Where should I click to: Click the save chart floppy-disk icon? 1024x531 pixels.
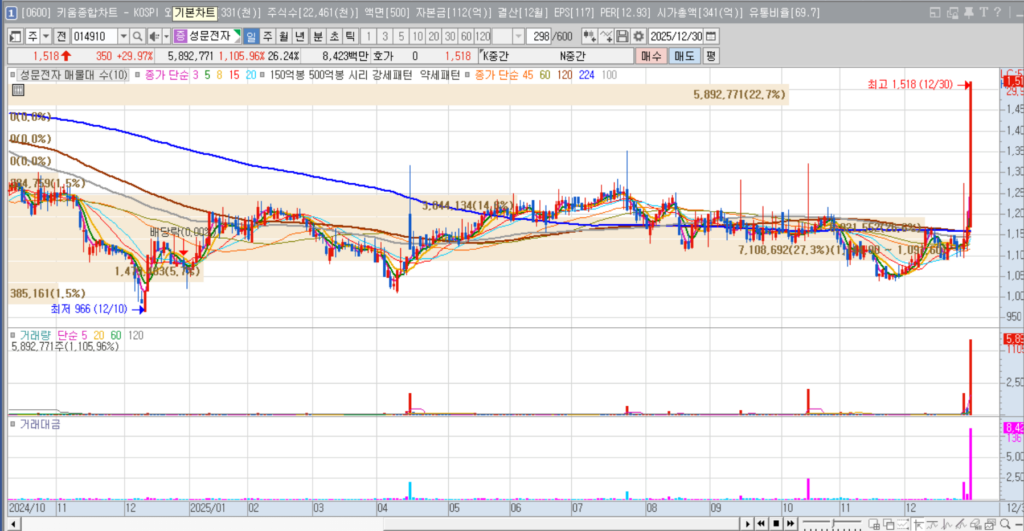tap(622, 36)
